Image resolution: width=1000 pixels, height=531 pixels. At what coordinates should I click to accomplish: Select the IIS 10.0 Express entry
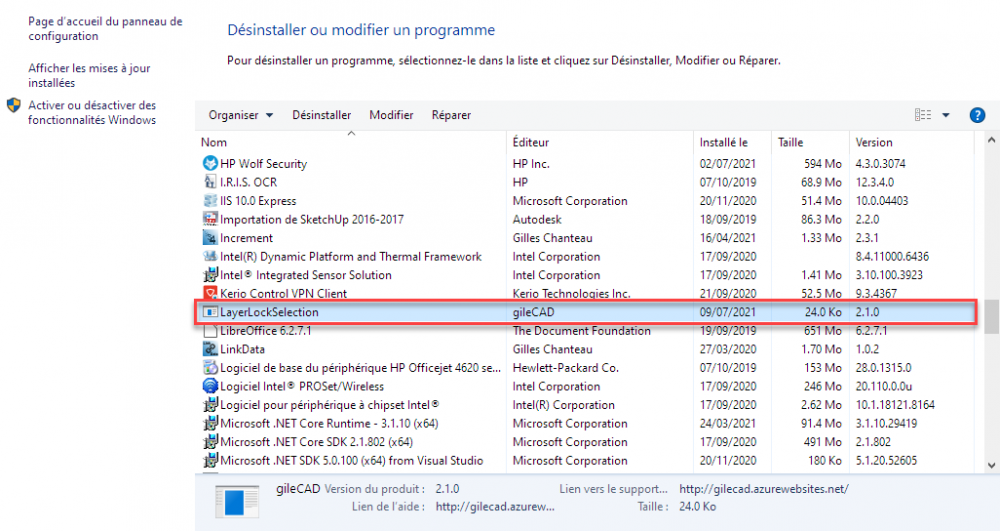[x=258, y=201]
